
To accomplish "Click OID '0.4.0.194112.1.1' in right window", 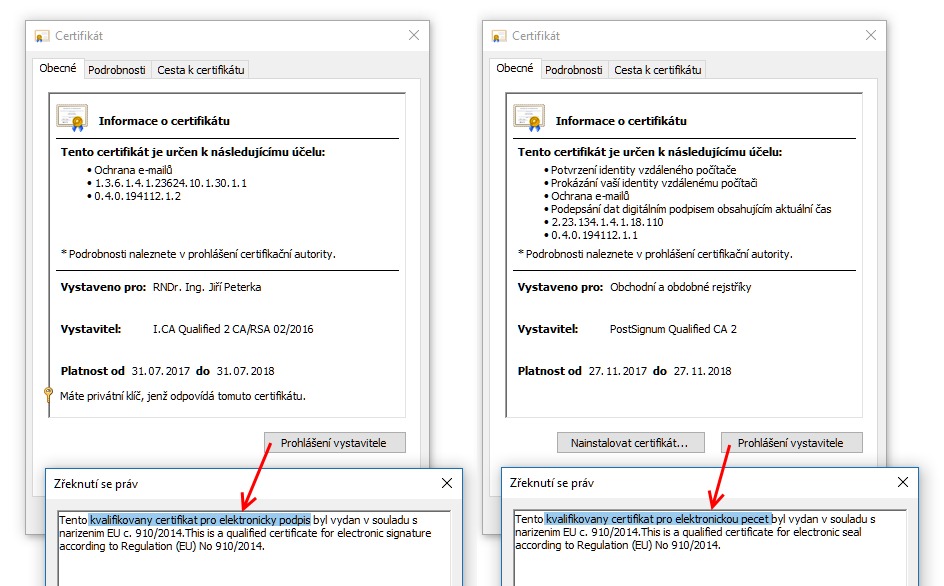I will point(594,235).
